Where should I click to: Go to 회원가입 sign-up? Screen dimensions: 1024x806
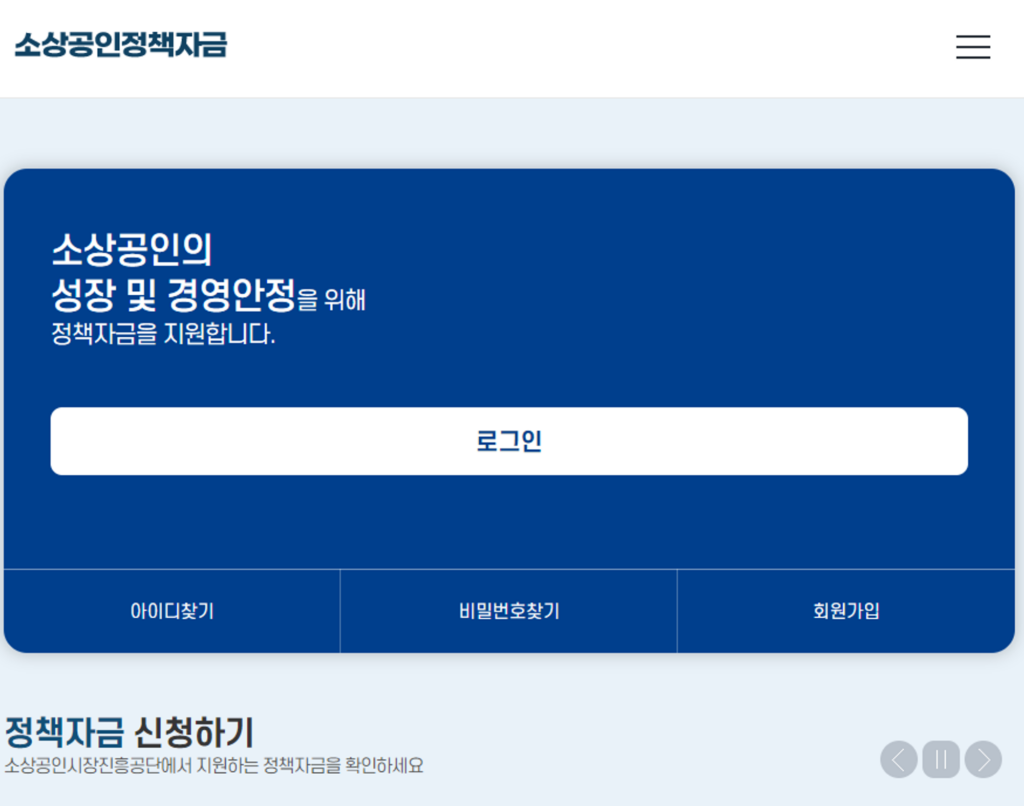[846, 611]
